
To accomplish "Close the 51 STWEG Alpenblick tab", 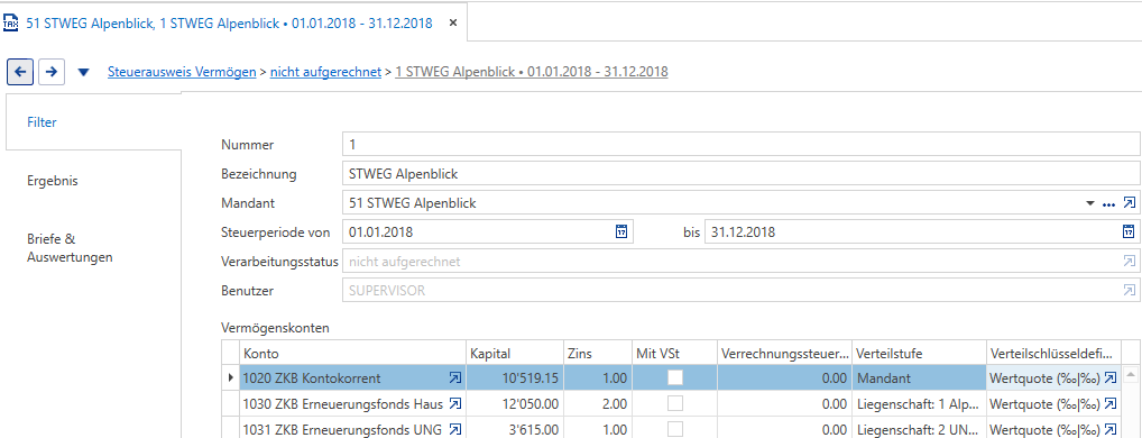I will (453, 23).
